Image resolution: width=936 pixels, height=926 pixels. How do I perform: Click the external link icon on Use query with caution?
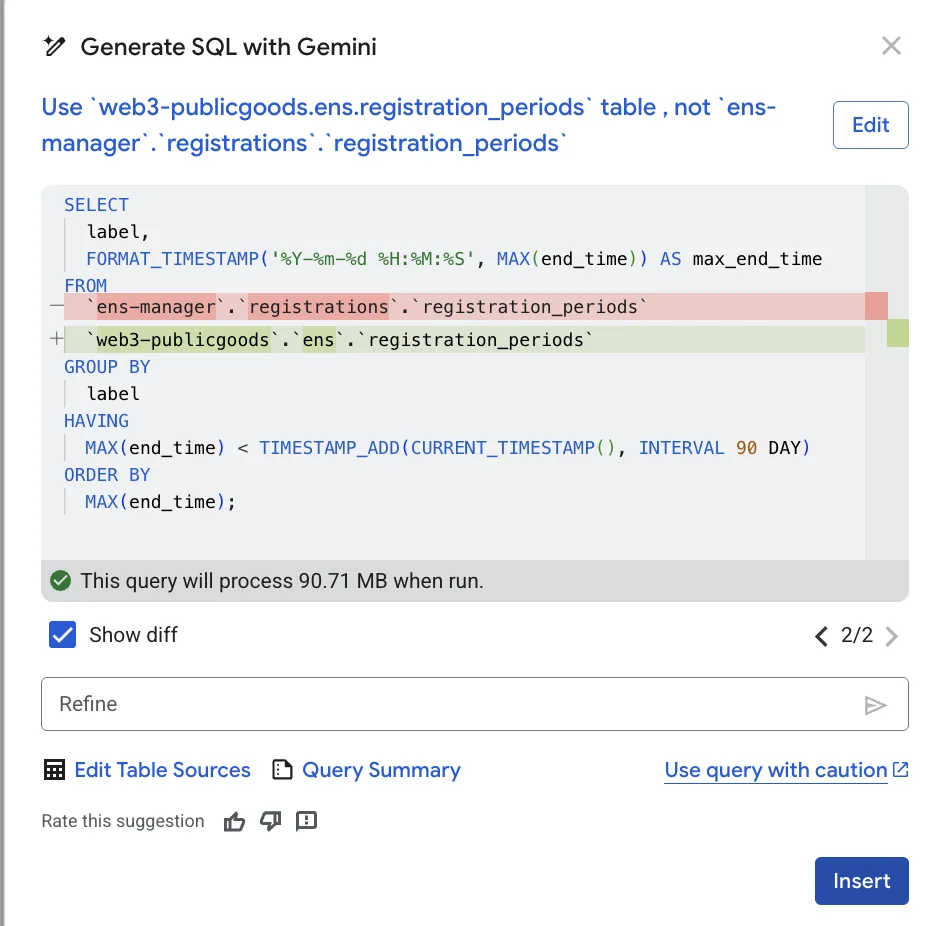click(x=901, y=769)
